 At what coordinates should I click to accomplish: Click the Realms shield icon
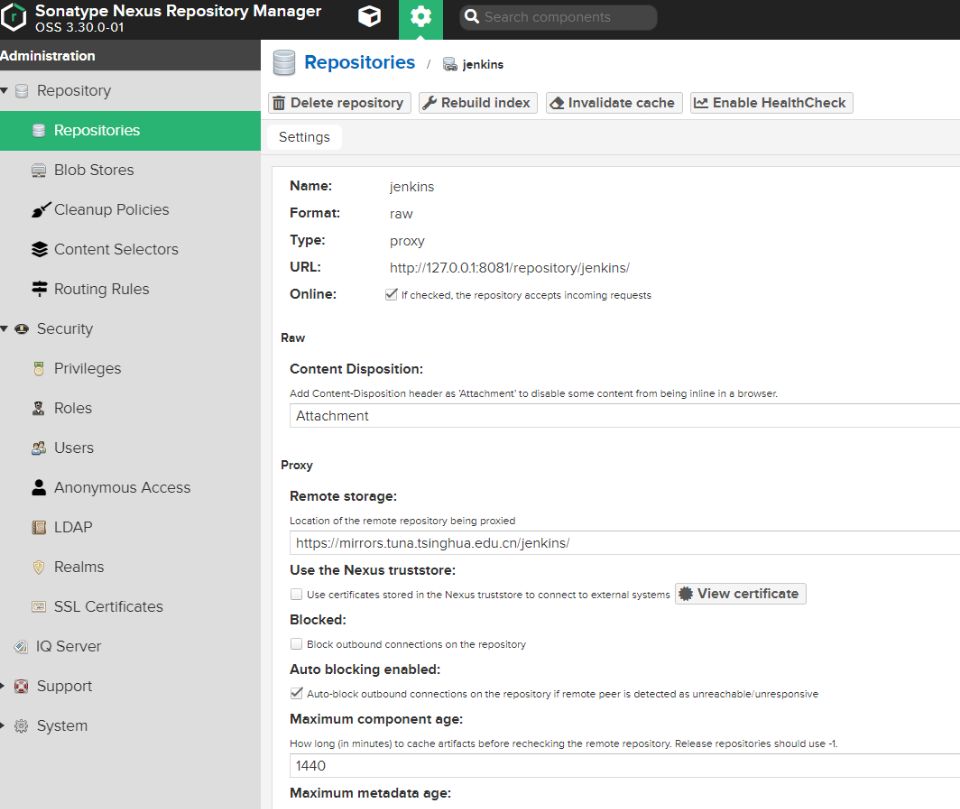coord(39,567)
